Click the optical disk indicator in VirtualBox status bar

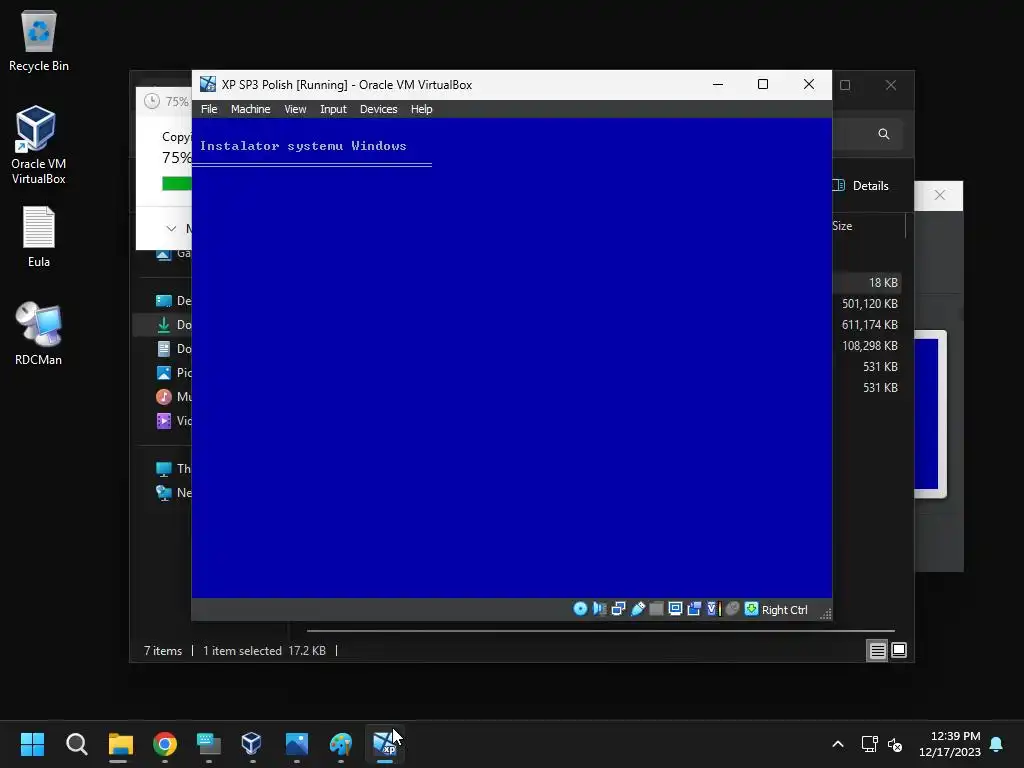coord(580,609)
